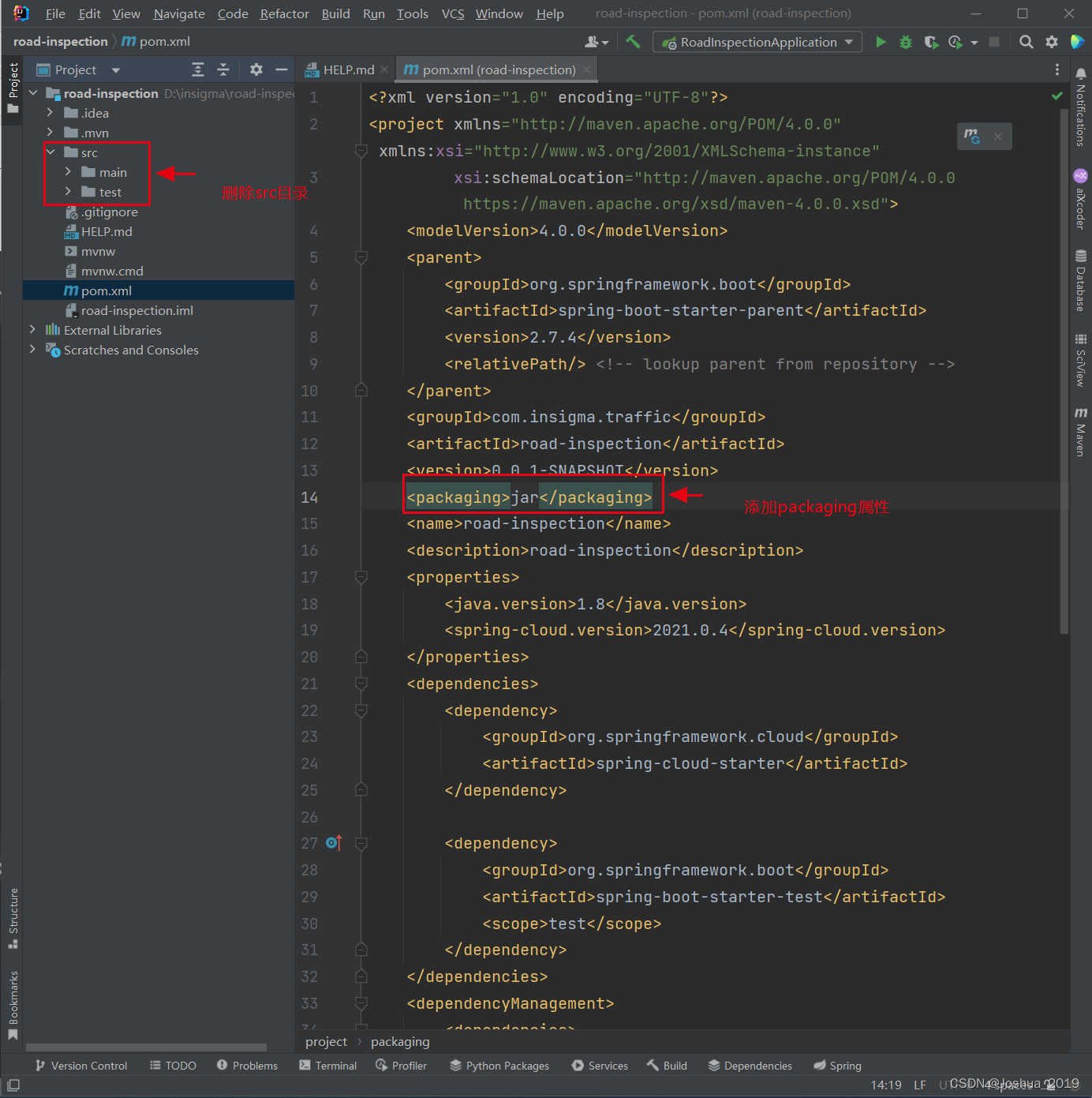Dismiss the Maven changes popup
Image resolution: width=1092 pixels, height=1098 pixels.
pos(998,137)
